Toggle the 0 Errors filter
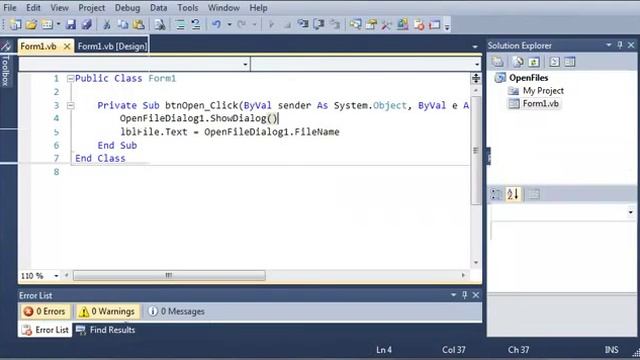 (x=45, y=311)
